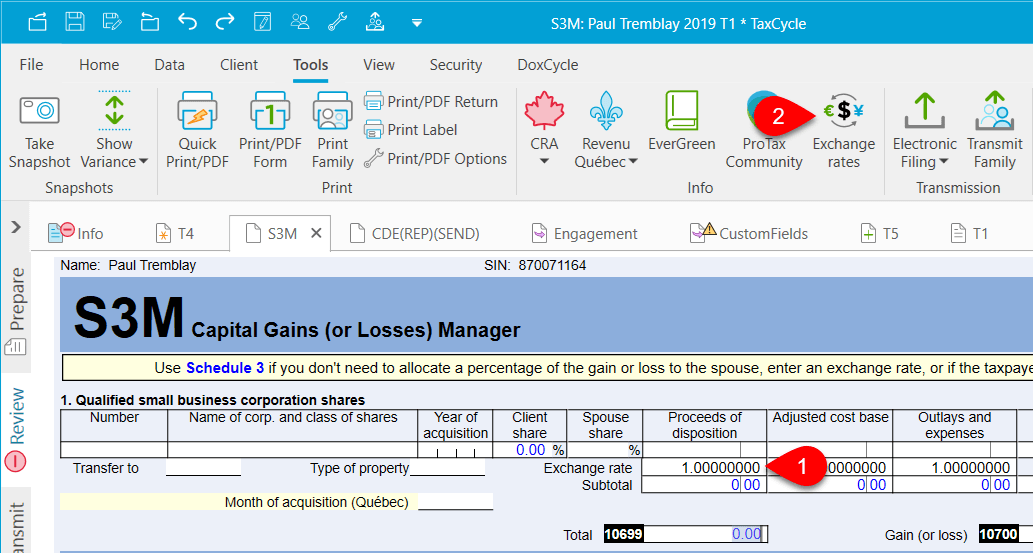Click Print Family
Image resolution: width=1033 pixels, height=553 pixels.
[333, 132]
